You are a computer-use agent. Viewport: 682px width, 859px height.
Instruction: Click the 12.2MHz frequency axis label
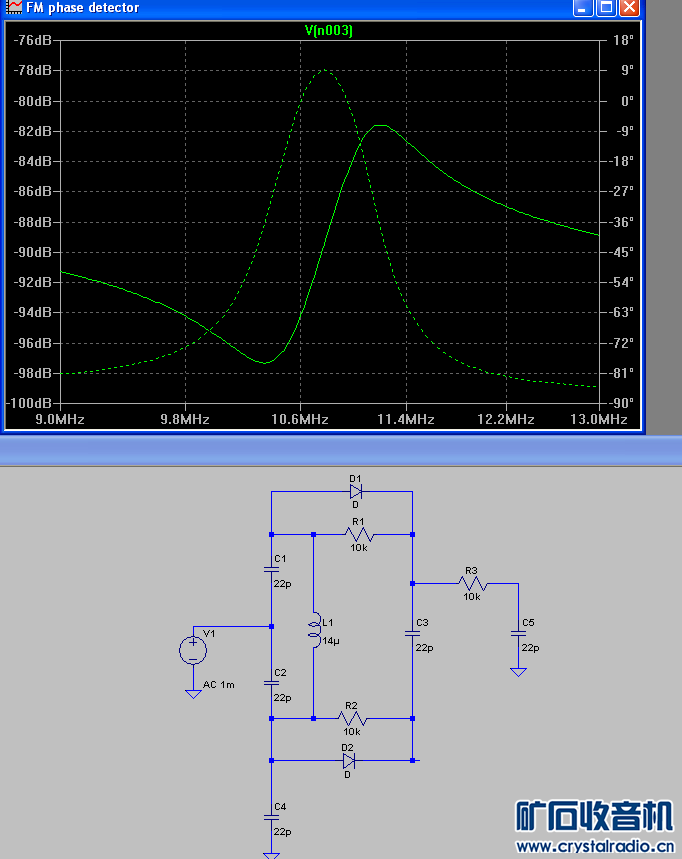pos(506,420)
